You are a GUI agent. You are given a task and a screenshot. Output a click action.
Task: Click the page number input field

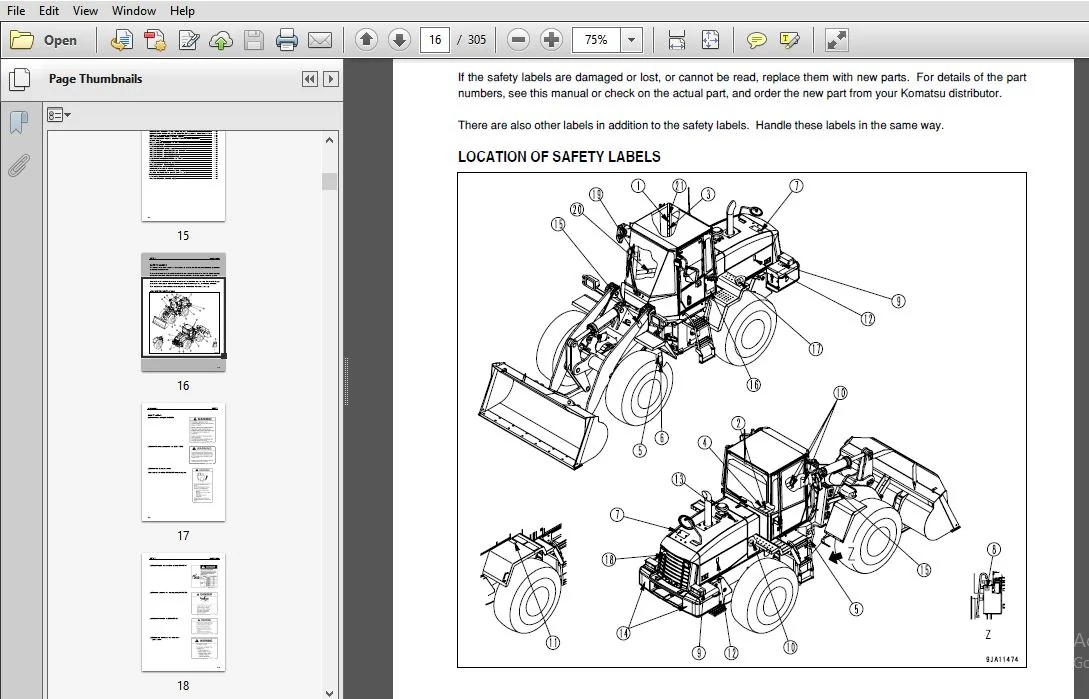[435, 40]
